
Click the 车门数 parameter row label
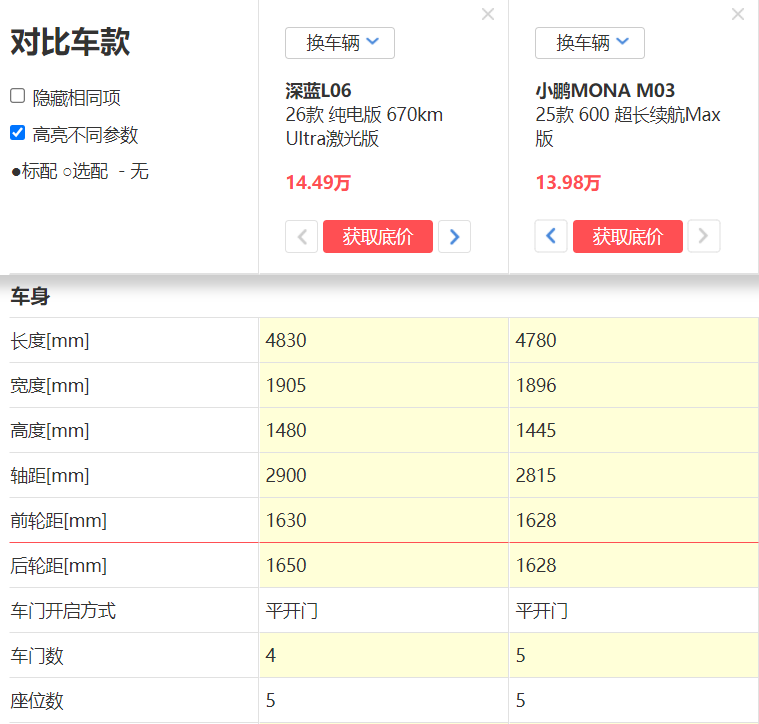click(36, 655)
